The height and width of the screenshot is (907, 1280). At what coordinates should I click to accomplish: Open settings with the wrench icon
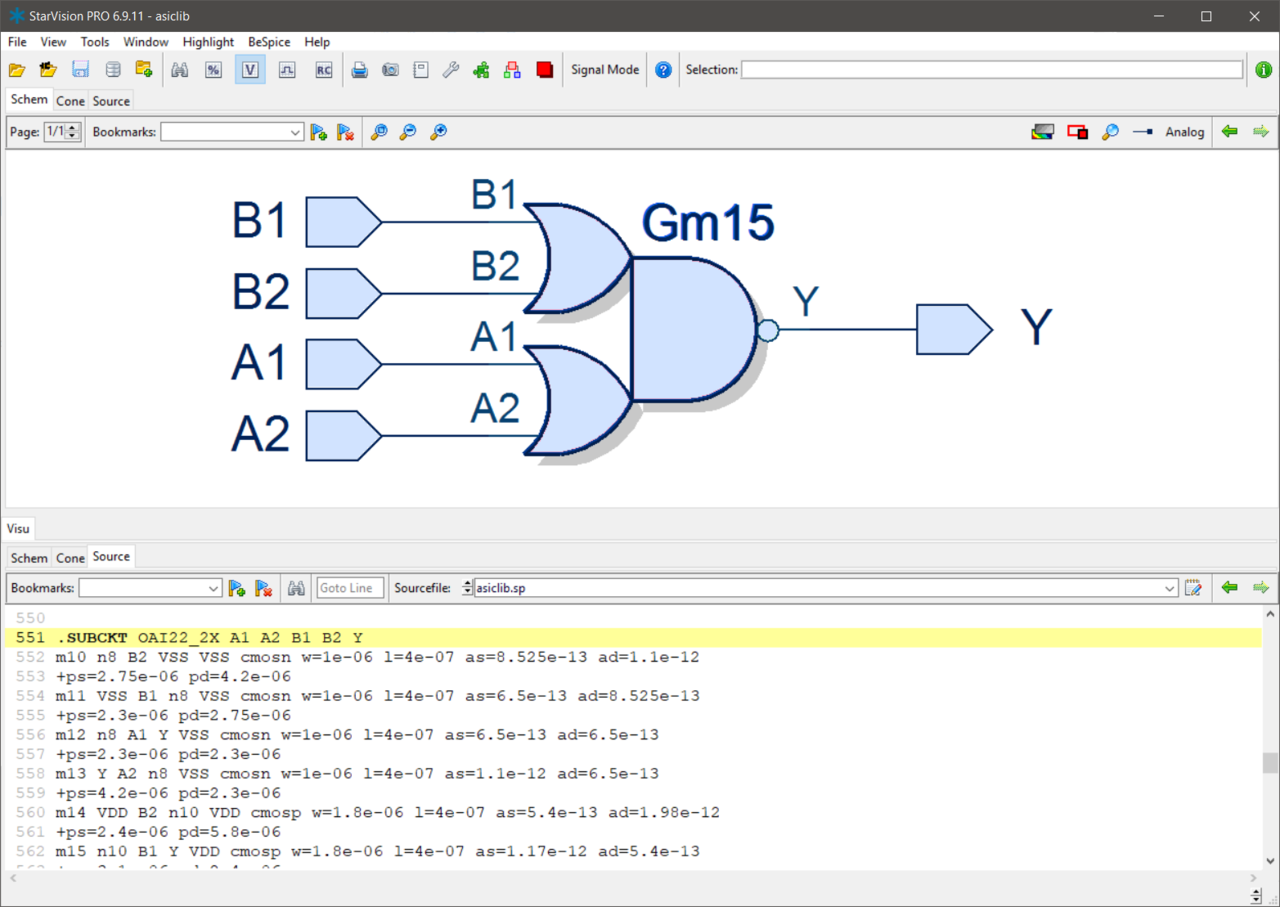coord(451,70)
